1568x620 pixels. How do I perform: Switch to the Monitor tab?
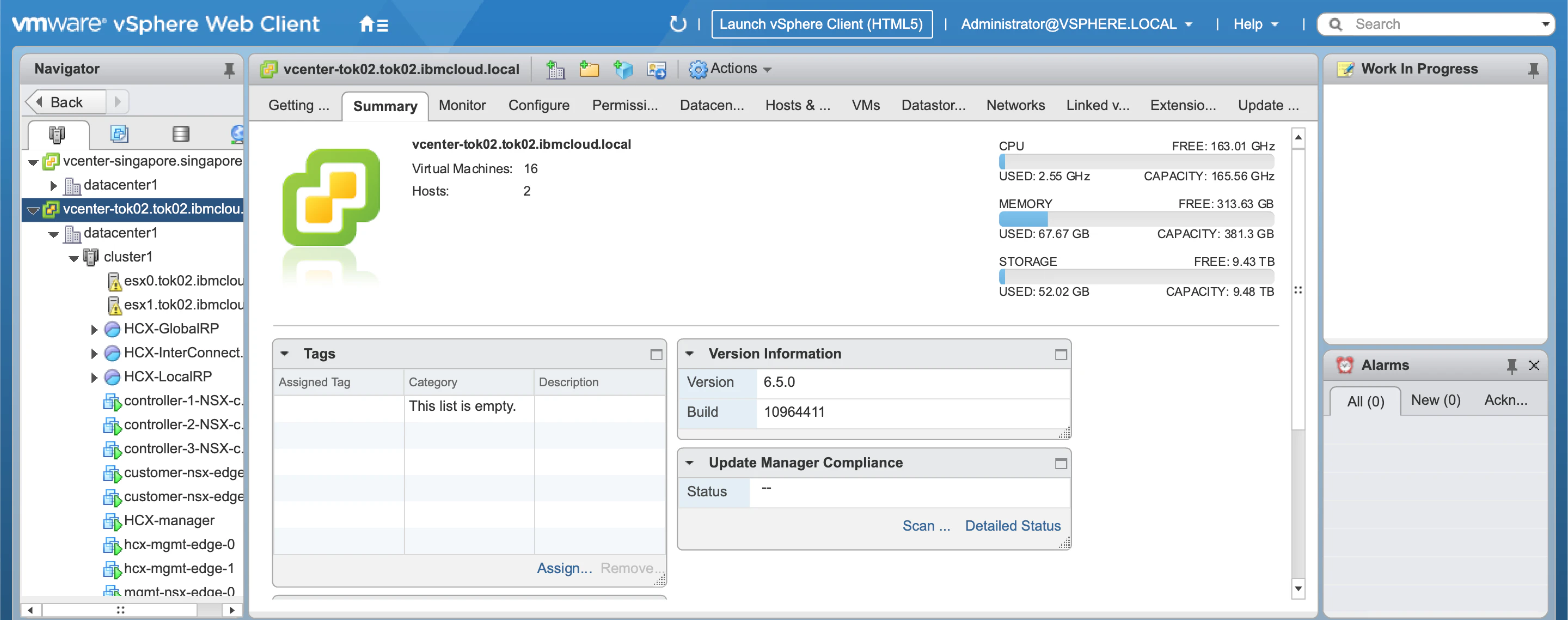tap(462, 105)
